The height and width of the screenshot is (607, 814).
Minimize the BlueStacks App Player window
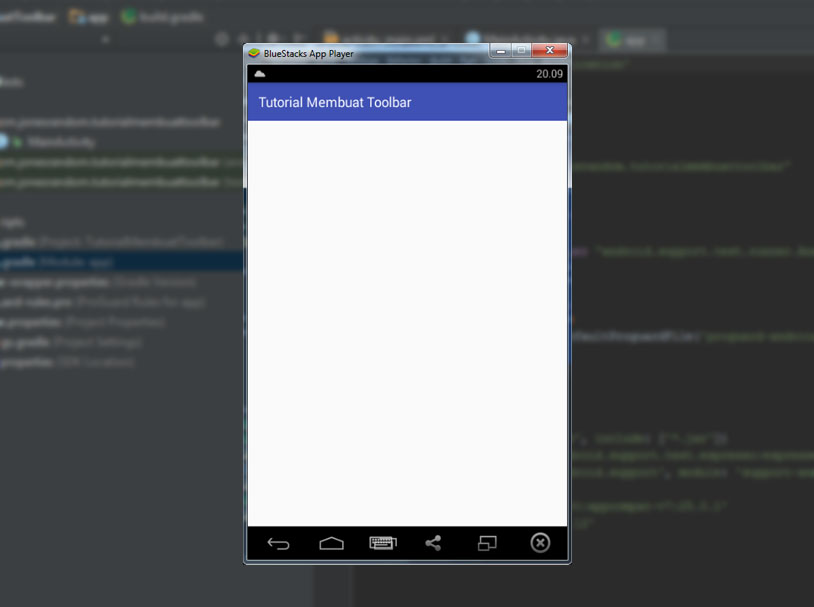(500, 50)
